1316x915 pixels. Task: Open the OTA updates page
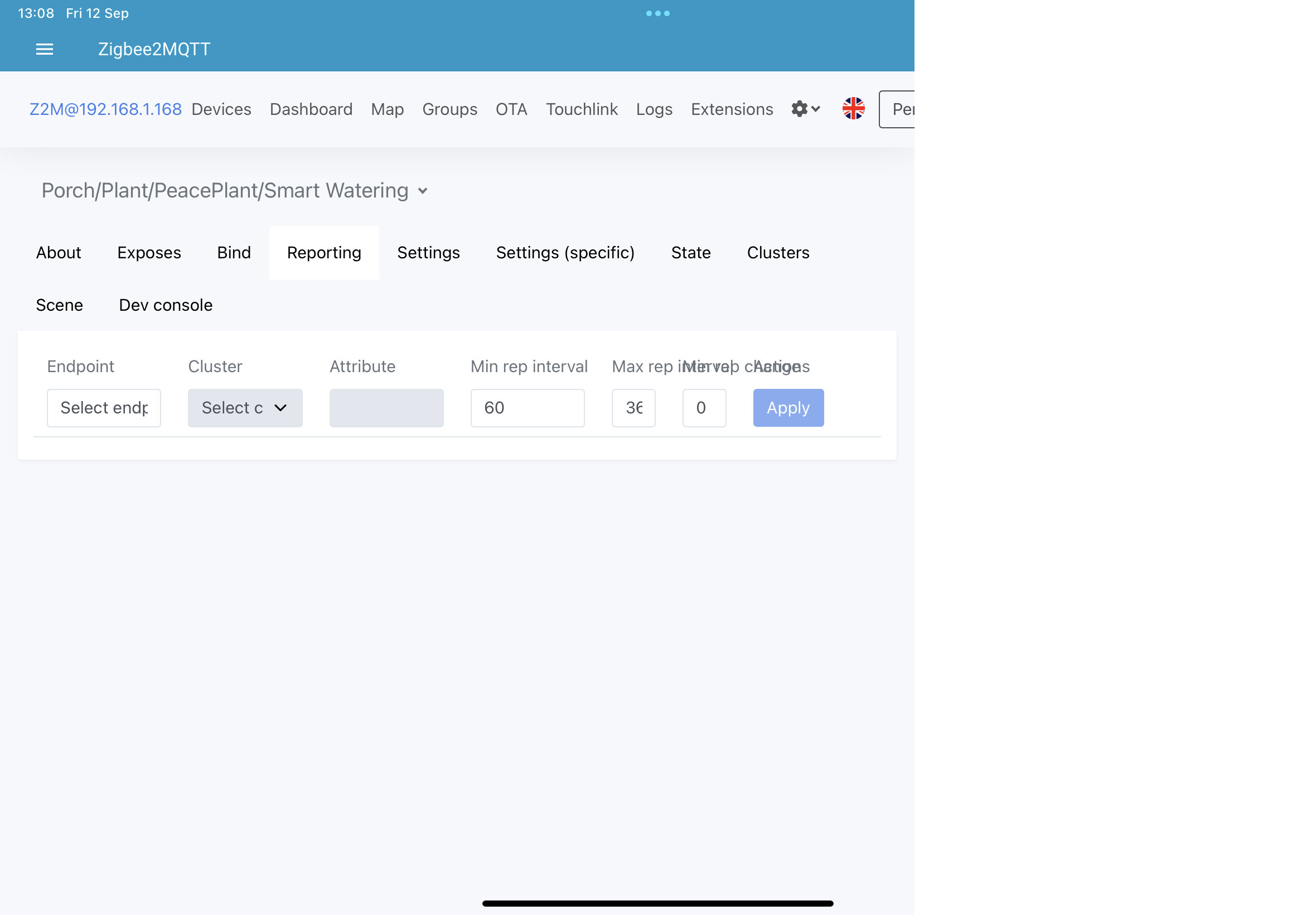pyautogui.click(x=511, y=109)
